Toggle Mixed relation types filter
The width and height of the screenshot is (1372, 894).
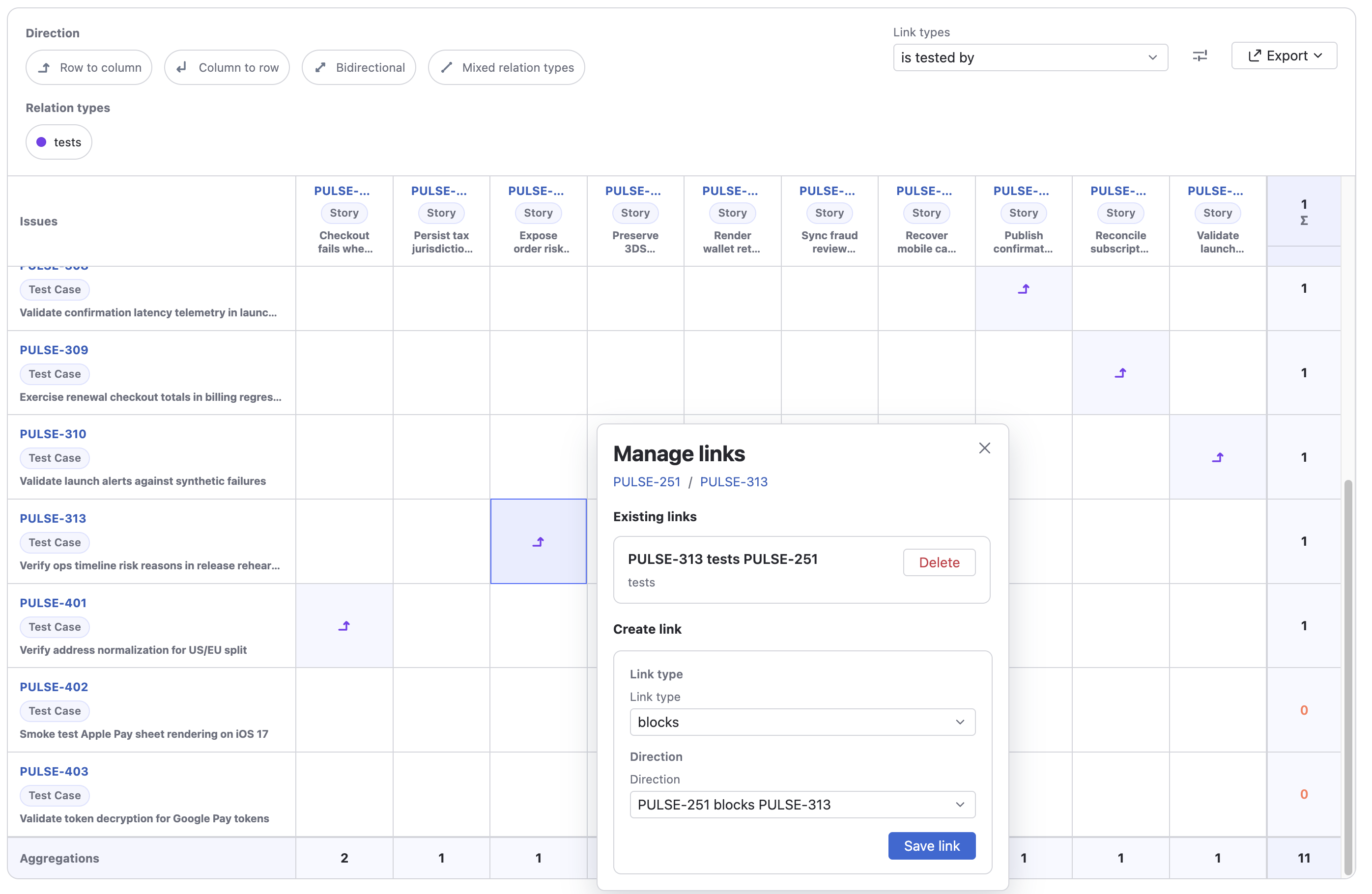pos(506,67)
